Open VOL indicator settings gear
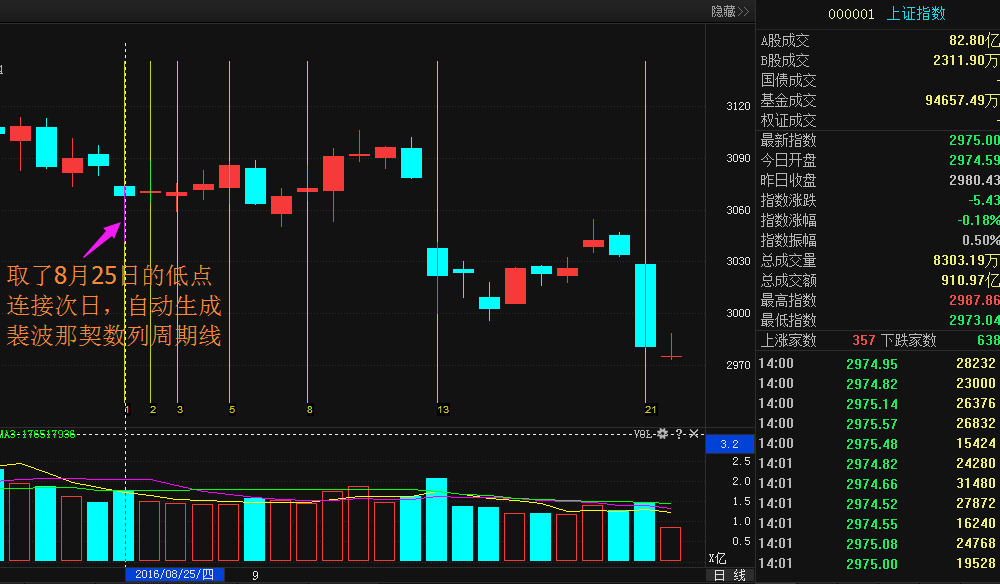Image resolution: width=1000 pixels, height=584 pixels. click(x=663, y=434)
